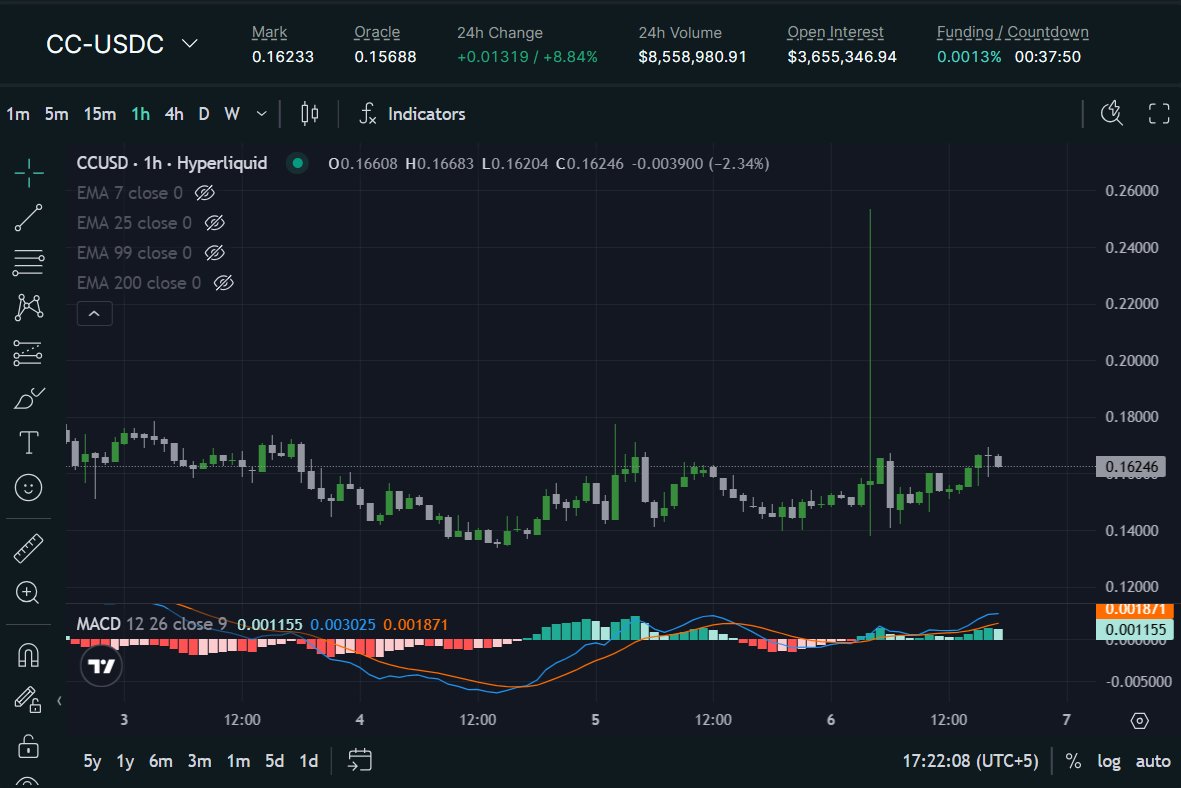Click the Oracle price label
1181x788 pixels.
377,32
